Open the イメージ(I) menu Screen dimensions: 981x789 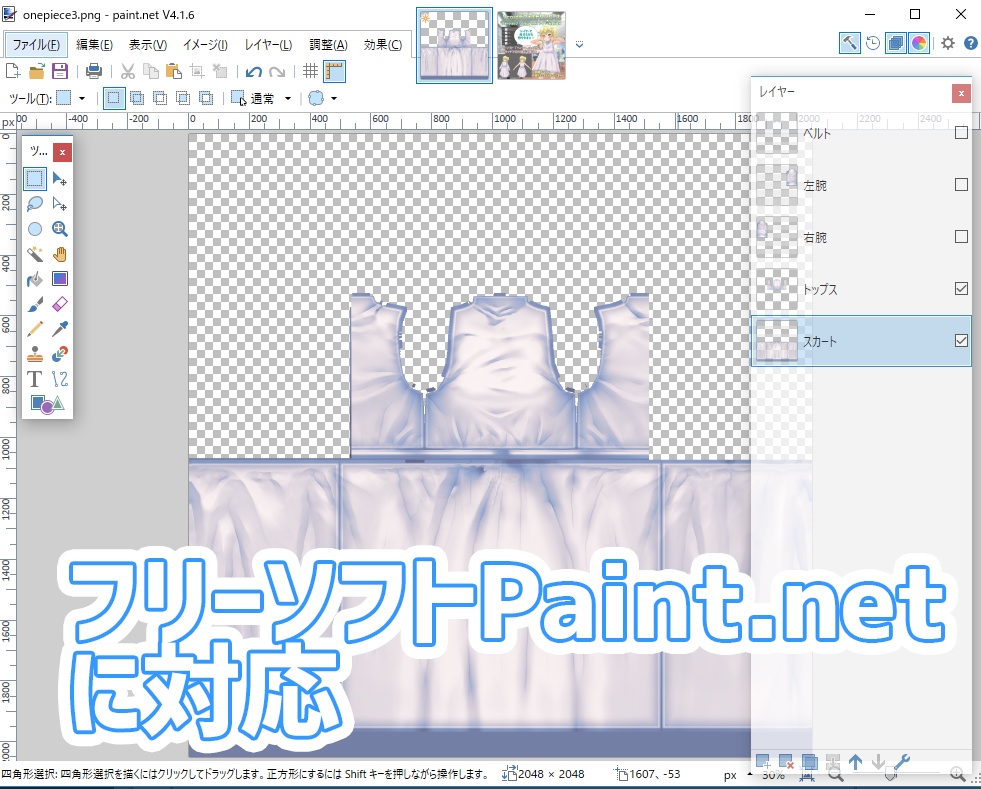pos(205,44)
